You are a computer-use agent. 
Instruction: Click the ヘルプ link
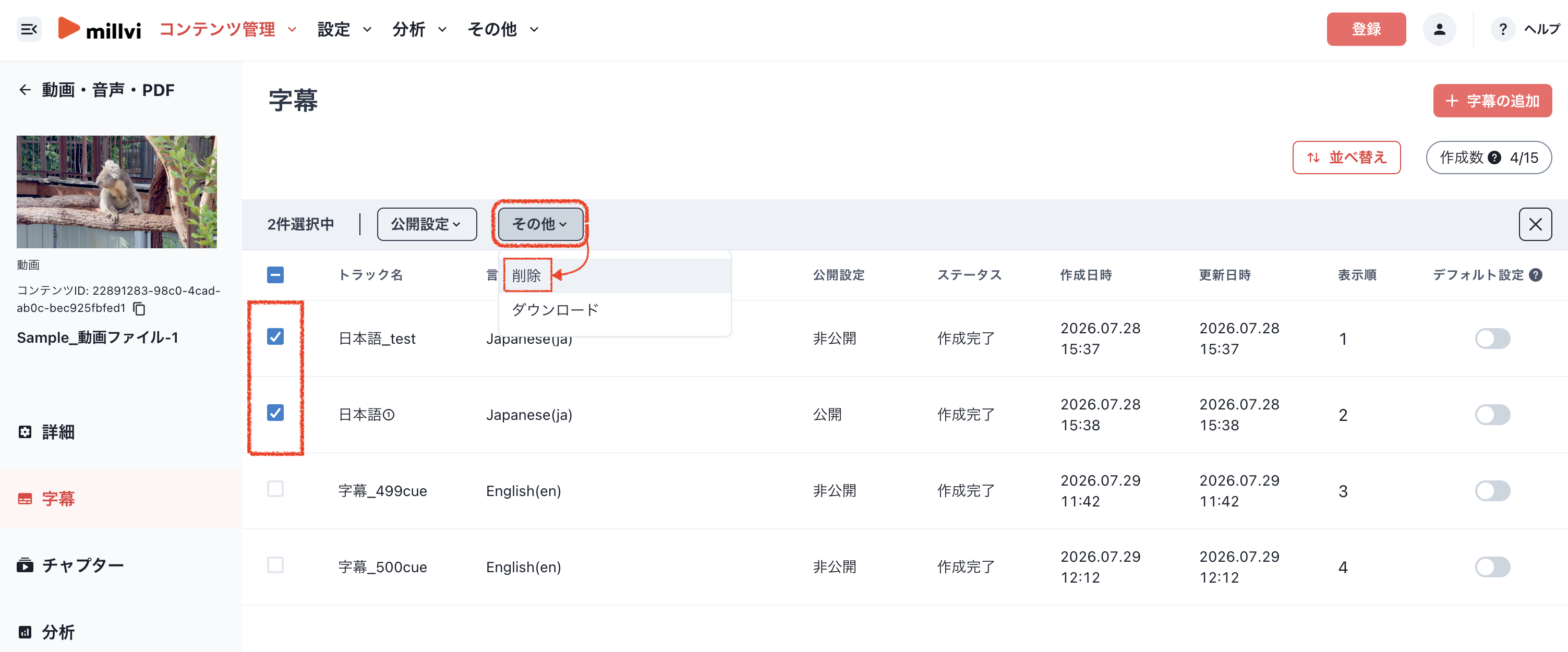(x=1542, y=29)
